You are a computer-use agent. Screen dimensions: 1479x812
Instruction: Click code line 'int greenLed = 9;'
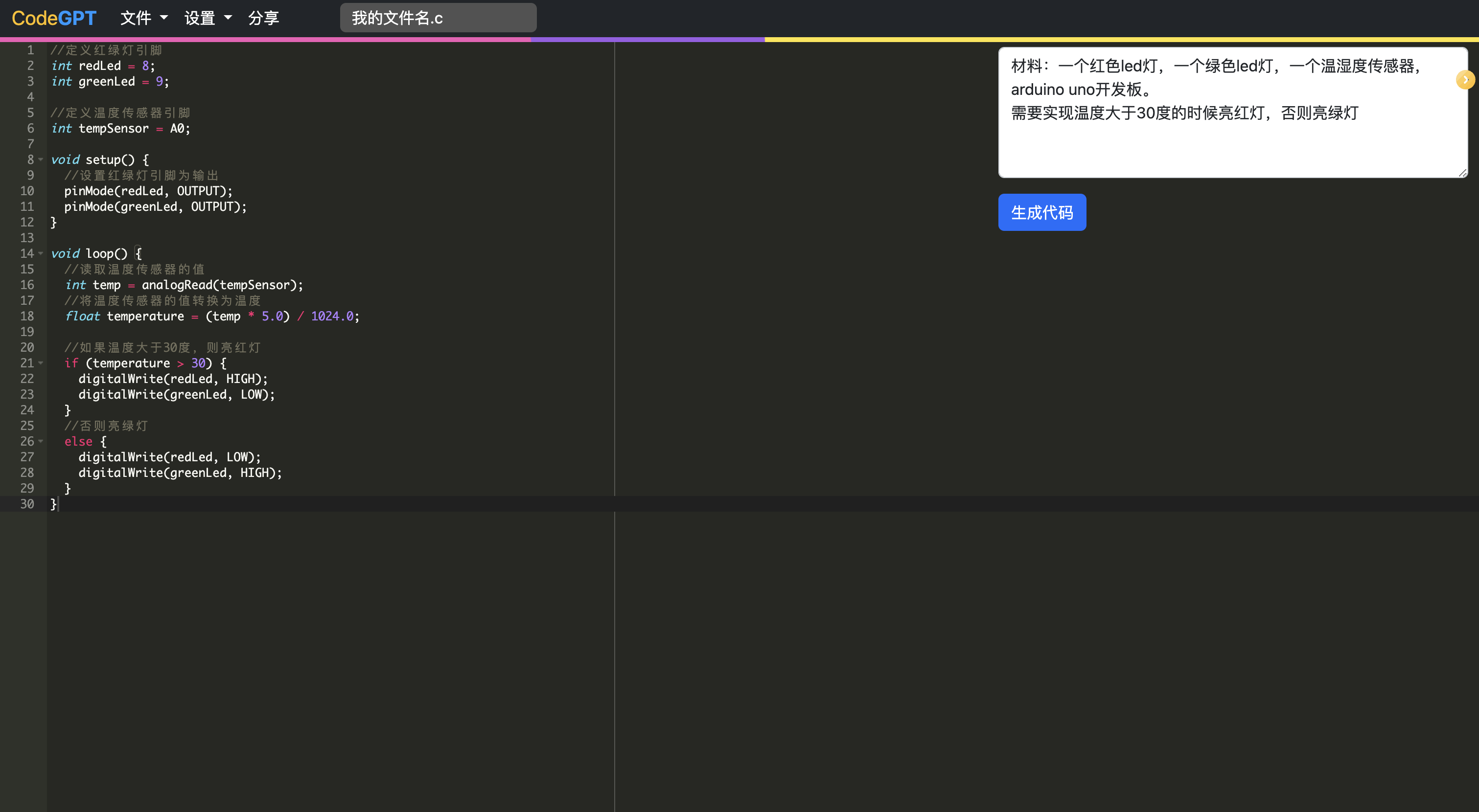pos(110,82)
